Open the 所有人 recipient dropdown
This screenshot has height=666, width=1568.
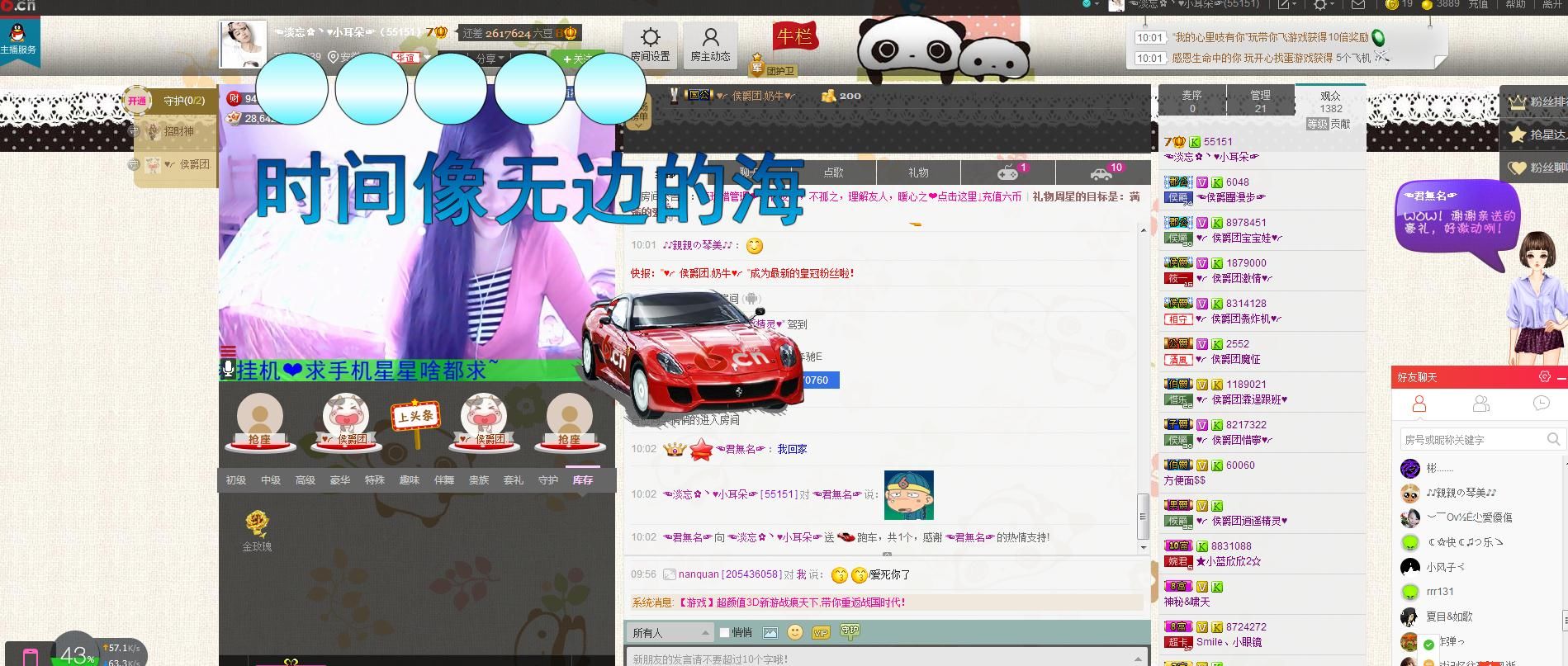point(670,632)
